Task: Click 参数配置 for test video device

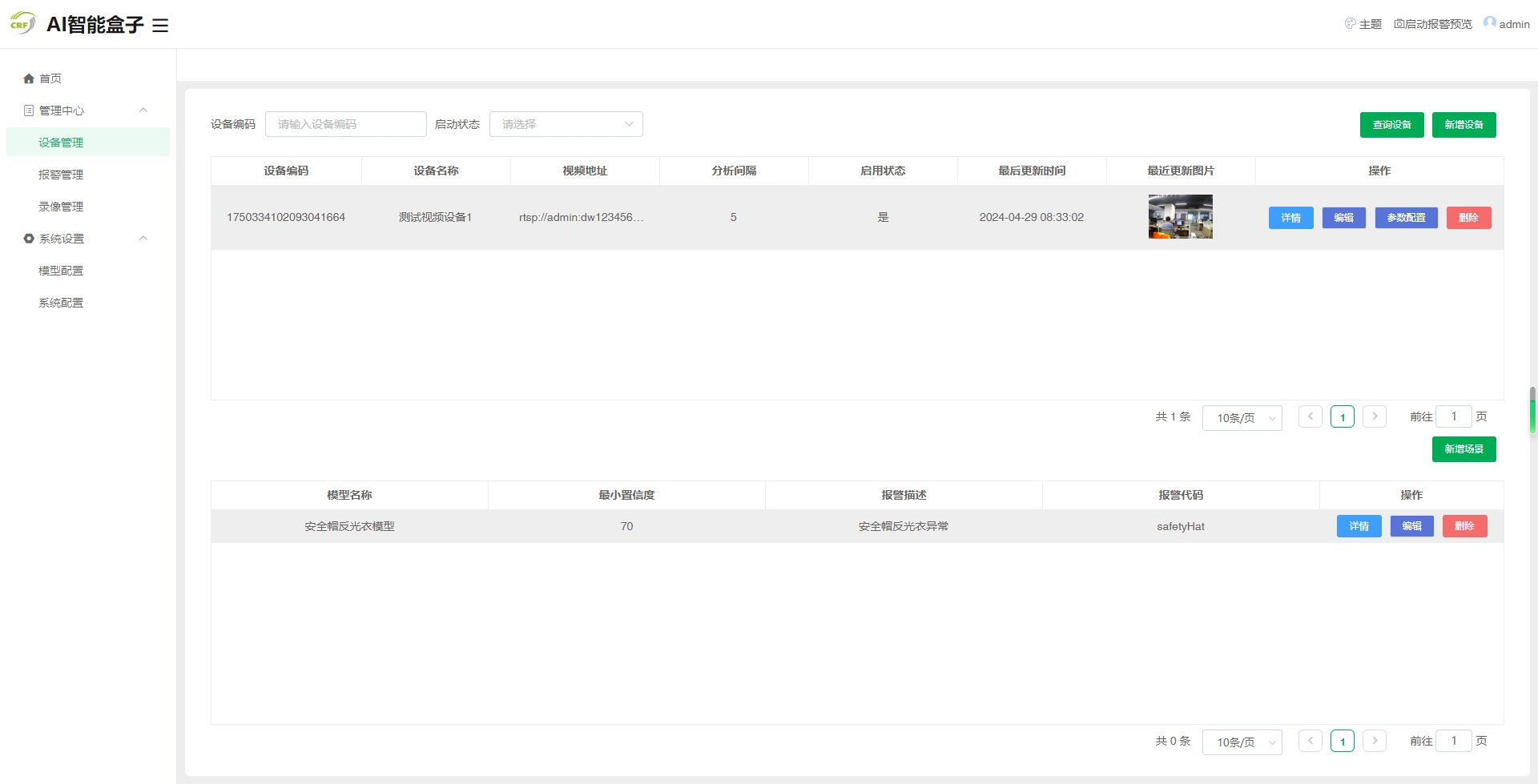Action: [x=1406, y=218]
